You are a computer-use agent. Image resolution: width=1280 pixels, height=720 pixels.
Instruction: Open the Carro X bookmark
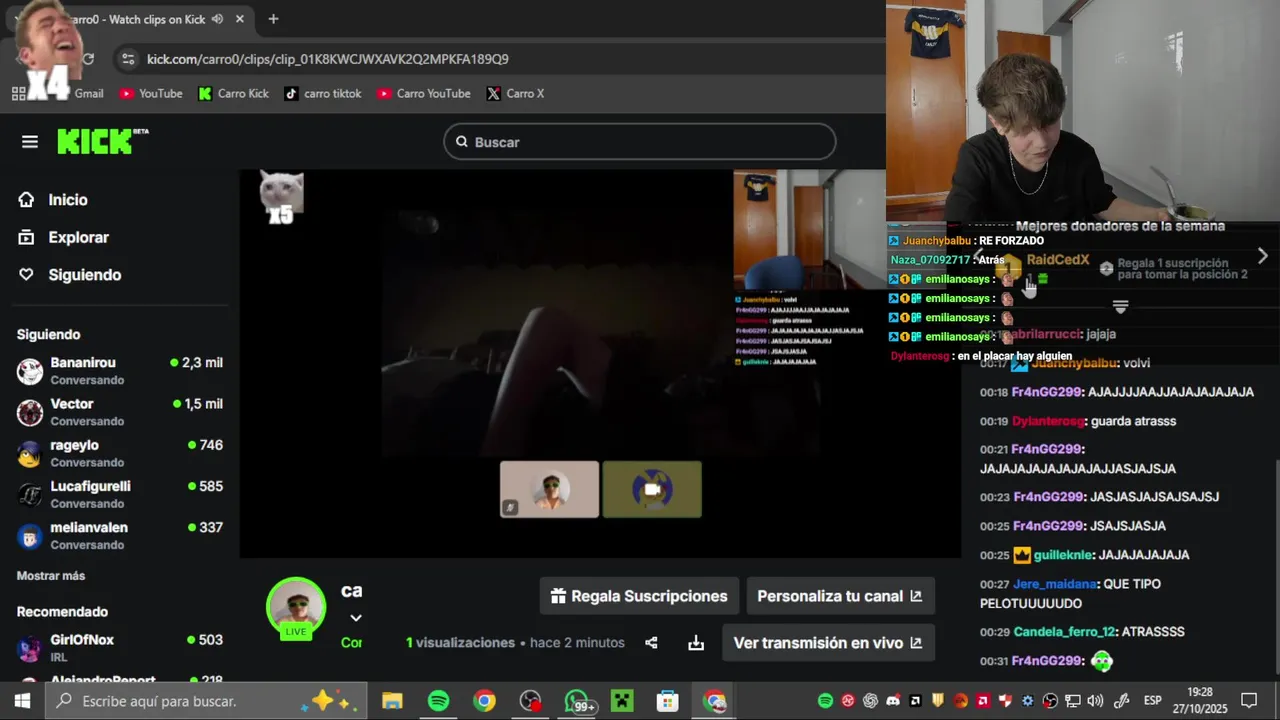(515, 94)
